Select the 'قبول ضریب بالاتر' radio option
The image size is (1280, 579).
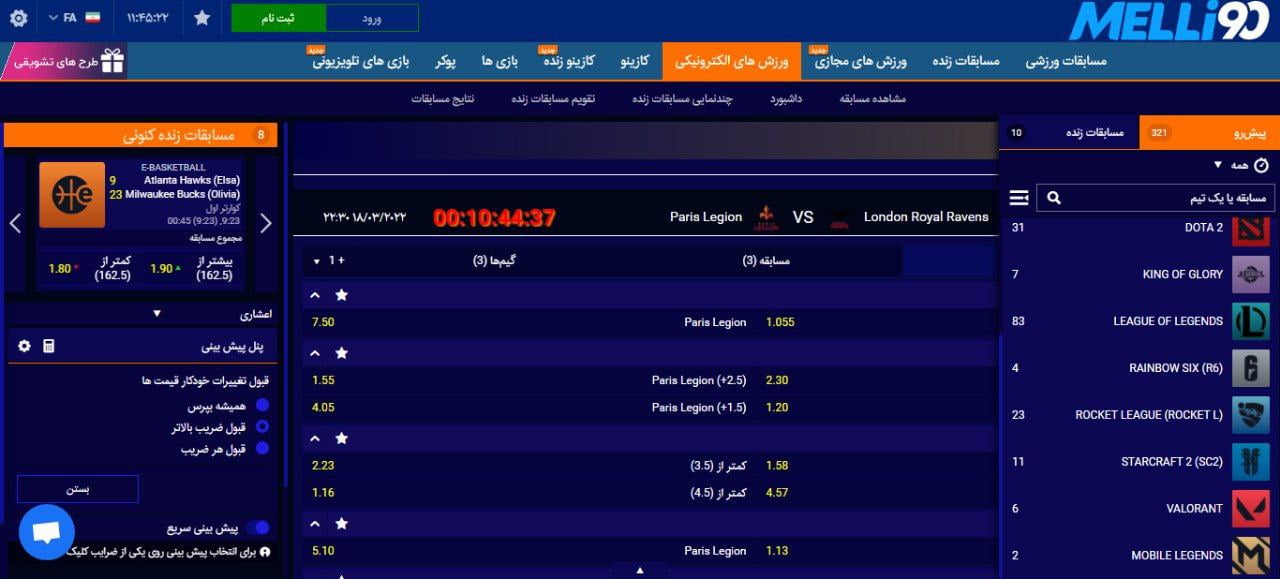tap(262, 427)
